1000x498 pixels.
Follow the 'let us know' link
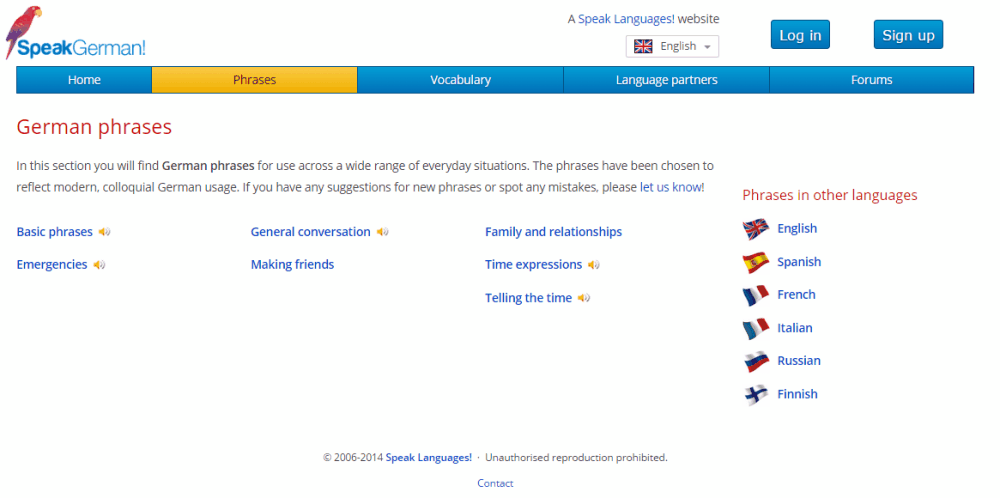670,187
